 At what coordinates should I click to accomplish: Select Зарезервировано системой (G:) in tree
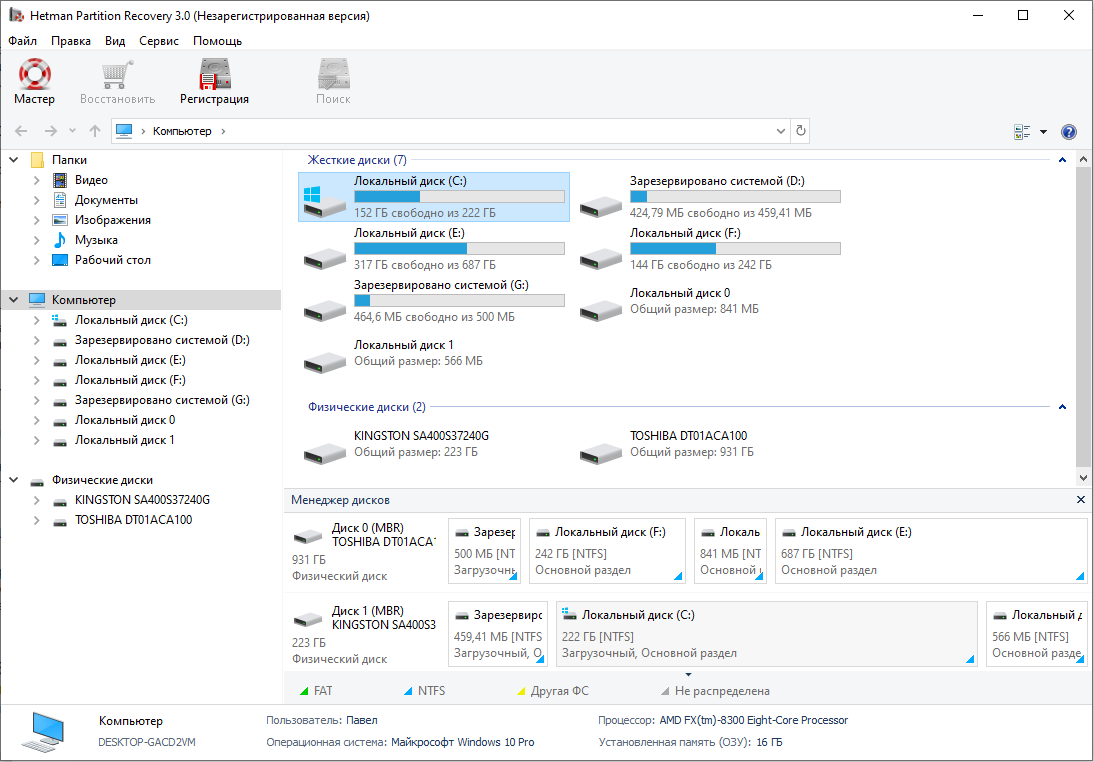point(162,401)
